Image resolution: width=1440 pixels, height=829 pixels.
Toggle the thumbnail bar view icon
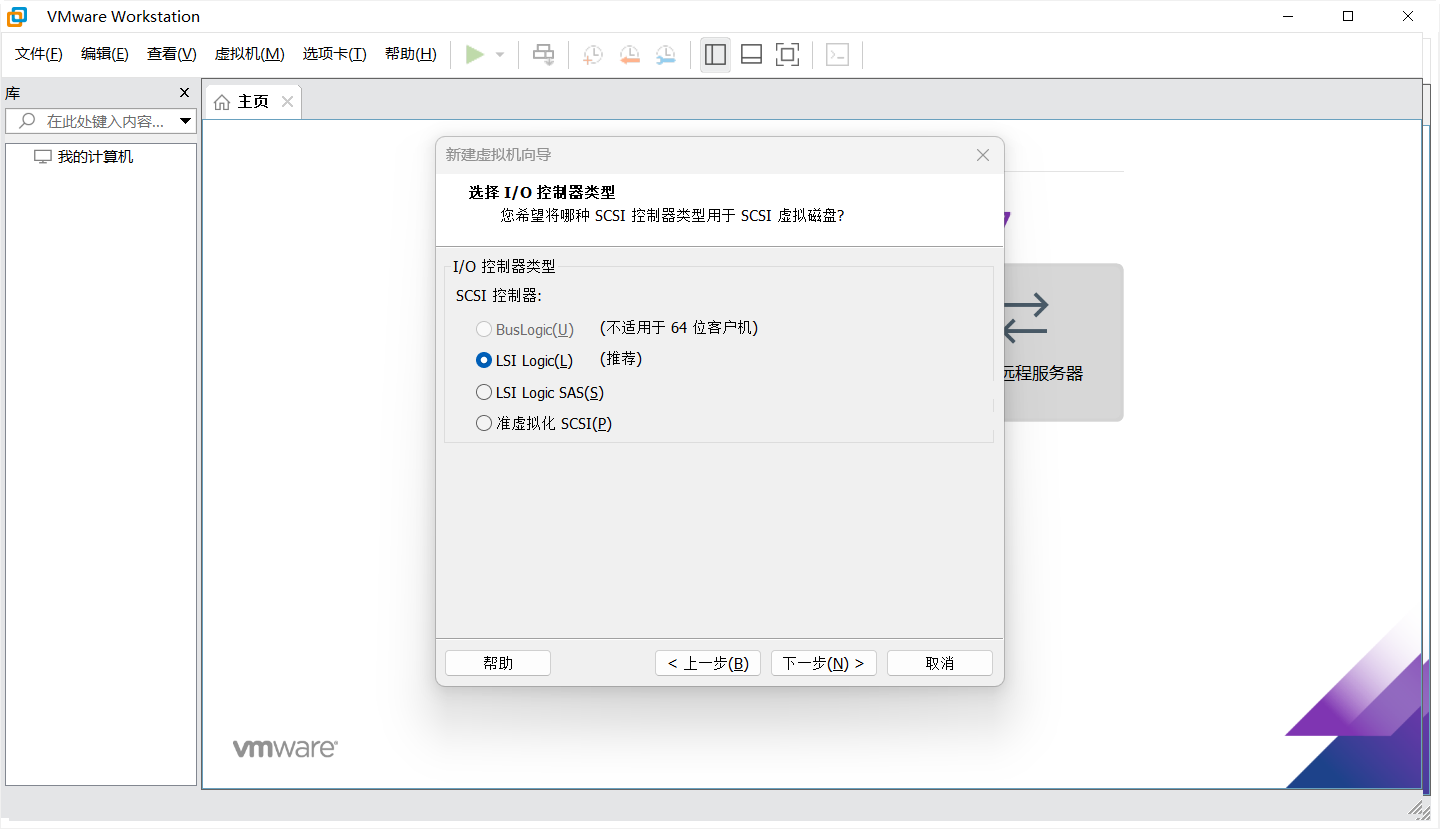pyautogui.click(x=751, y=55)
